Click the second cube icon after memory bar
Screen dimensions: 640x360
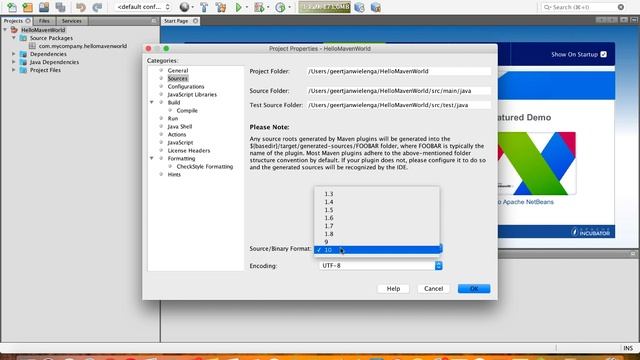tap(376, 7)
